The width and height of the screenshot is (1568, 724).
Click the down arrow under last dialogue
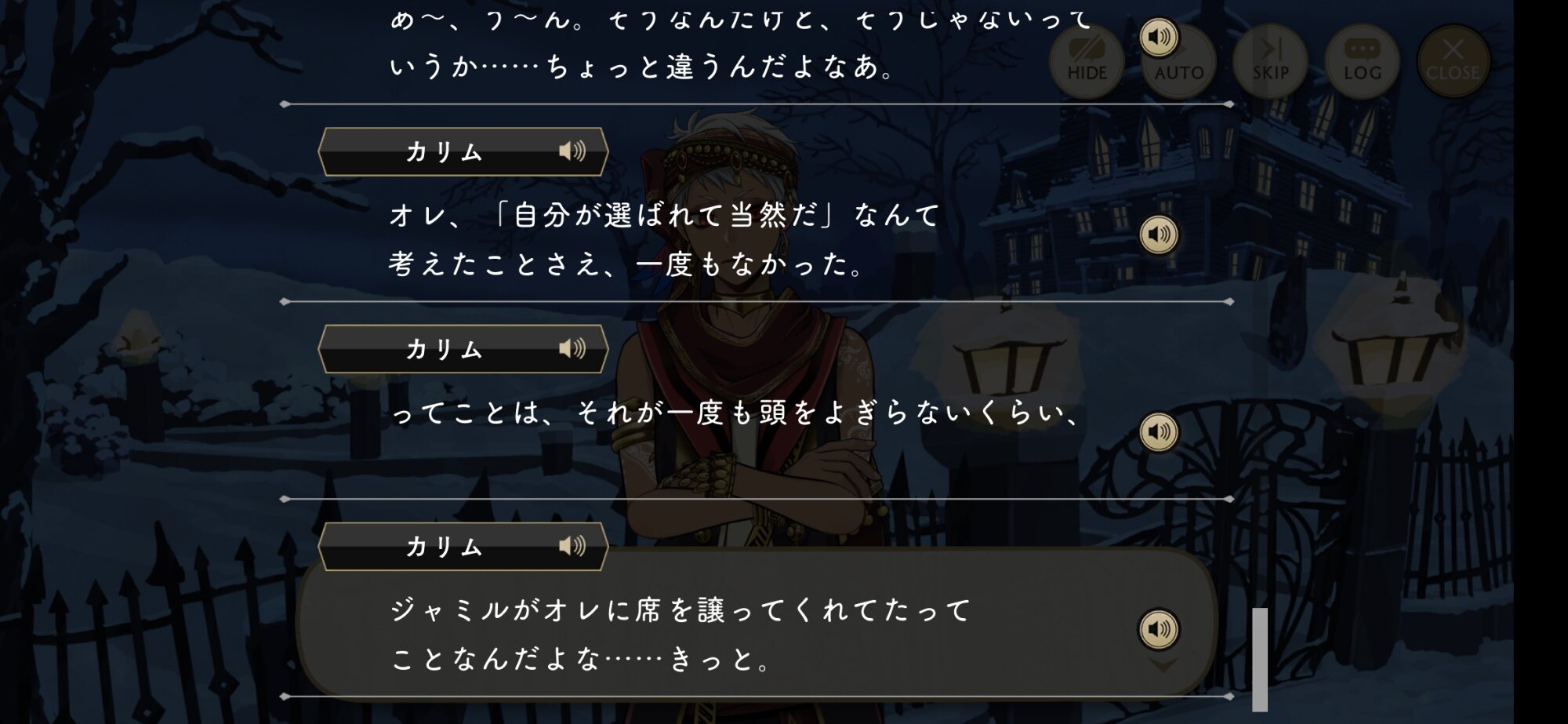click(x=1162, y=665)
